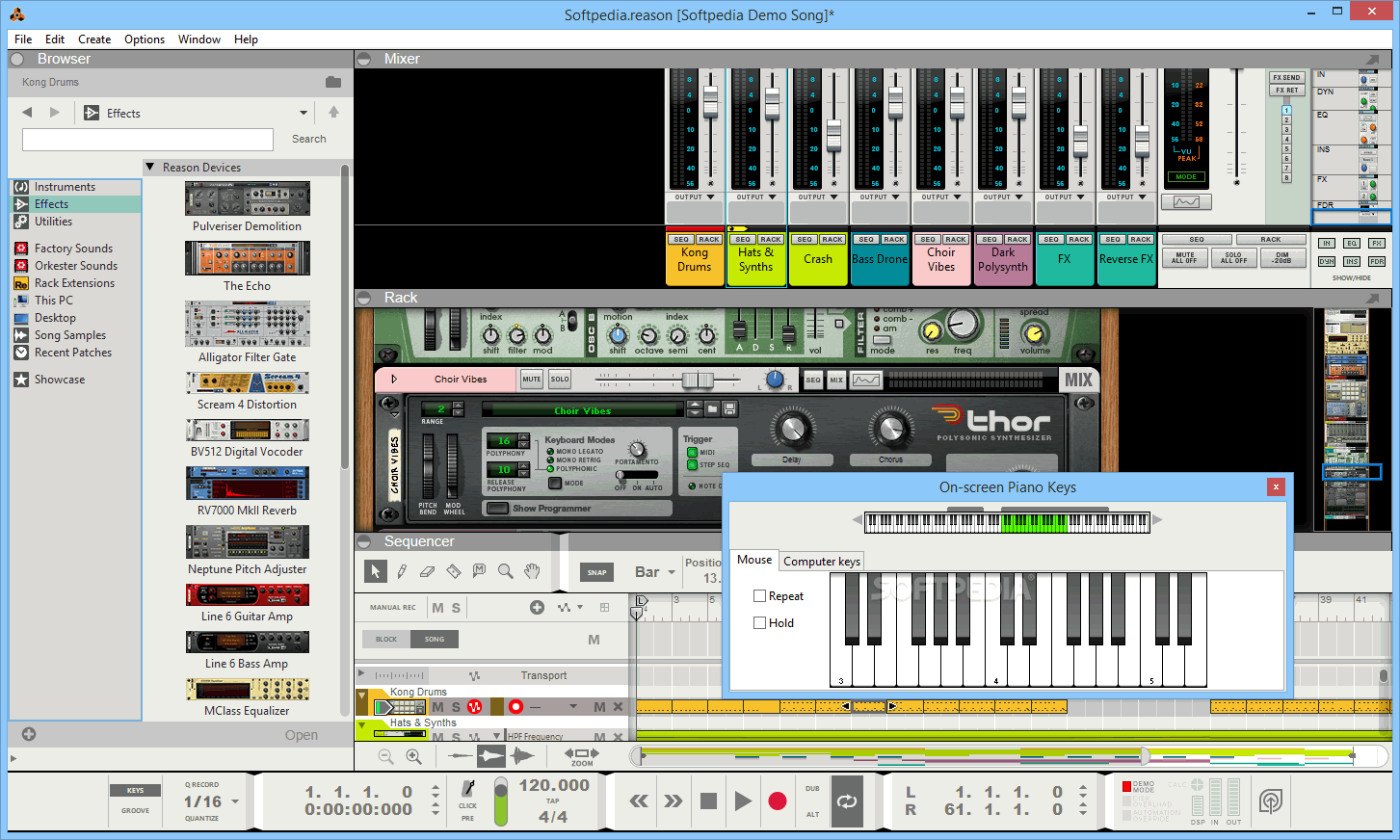This screenshot has height=840, width=1400.
Task: Open the Edit menu
Action: pyautogui.click(x=55, y=39)
